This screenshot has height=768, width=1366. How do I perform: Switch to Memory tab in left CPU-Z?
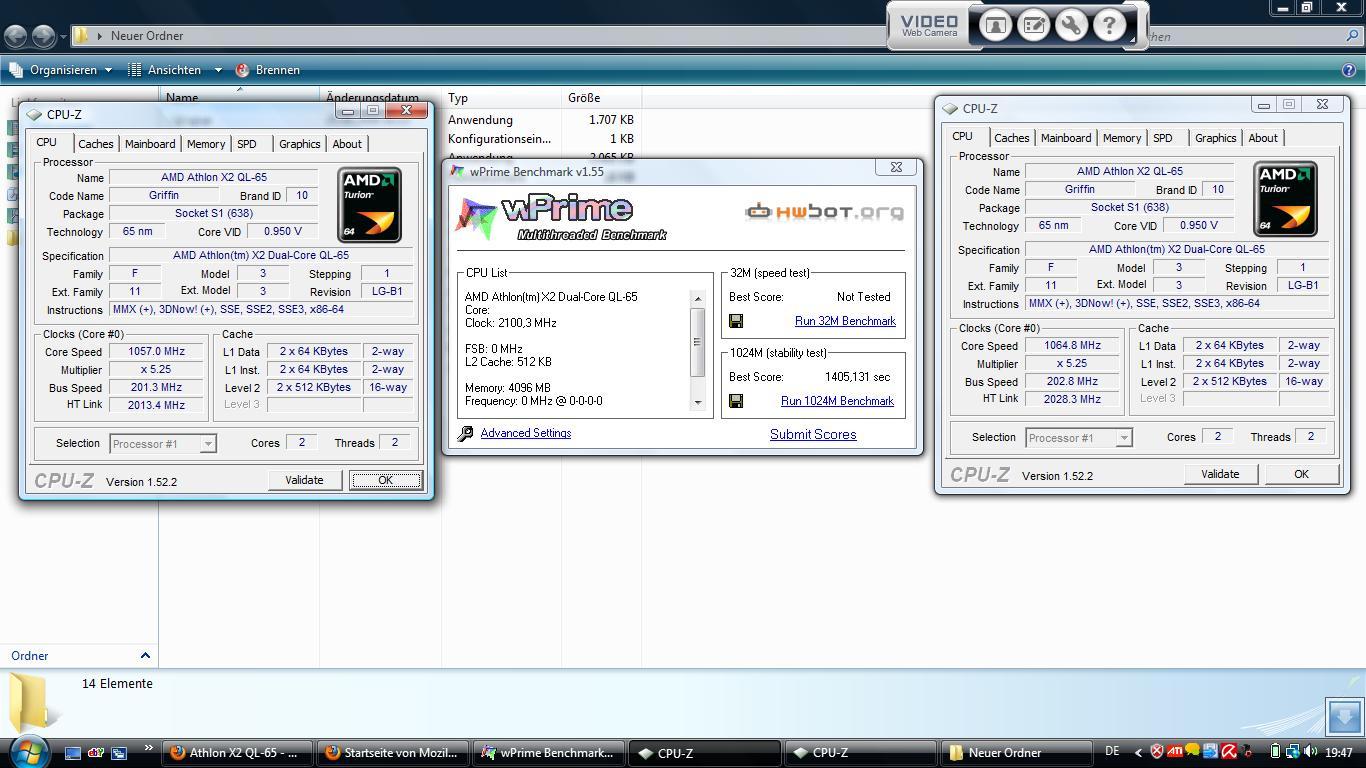pos(206,144)
